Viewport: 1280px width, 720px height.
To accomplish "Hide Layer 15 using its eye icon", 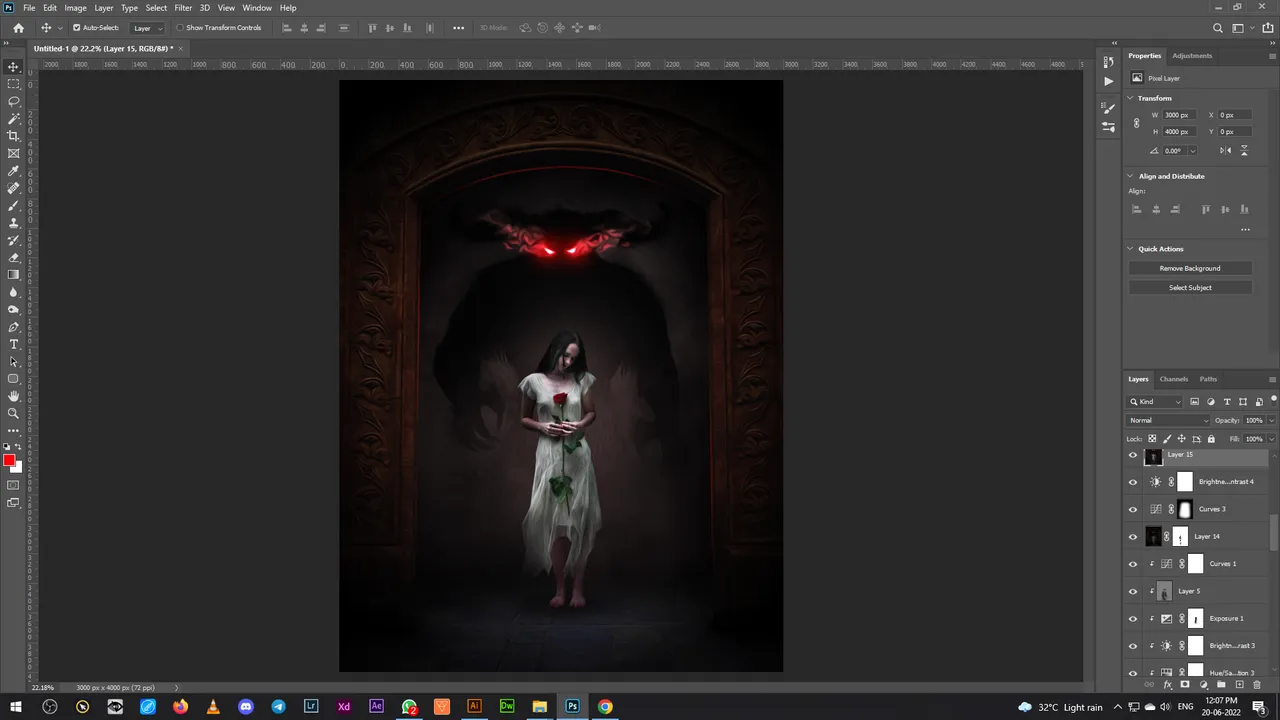I will [1133, 455].
